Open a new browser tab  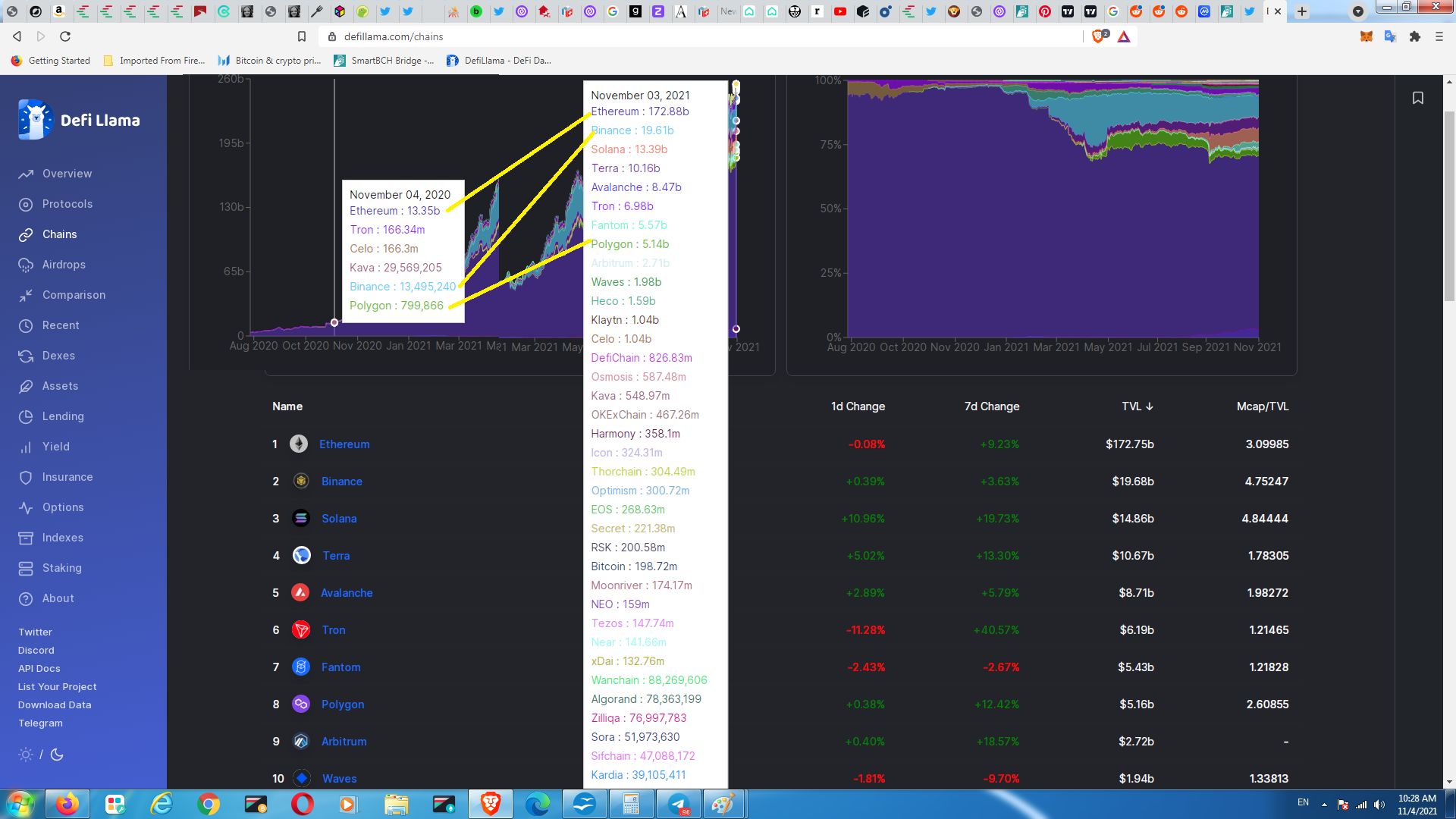(1302, 11)
